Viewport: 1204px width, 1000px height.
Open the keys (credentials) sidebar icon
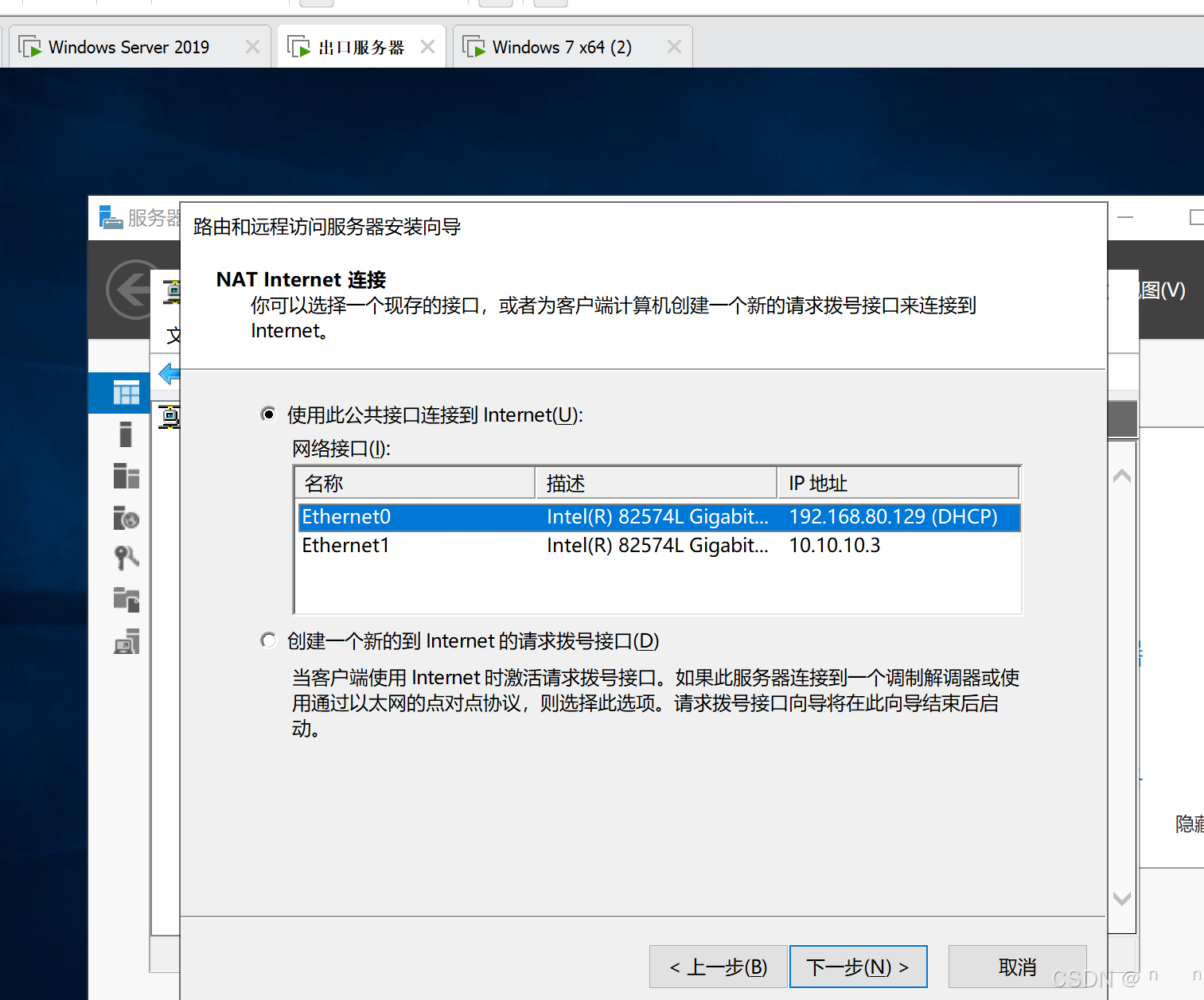pos(125,558)
